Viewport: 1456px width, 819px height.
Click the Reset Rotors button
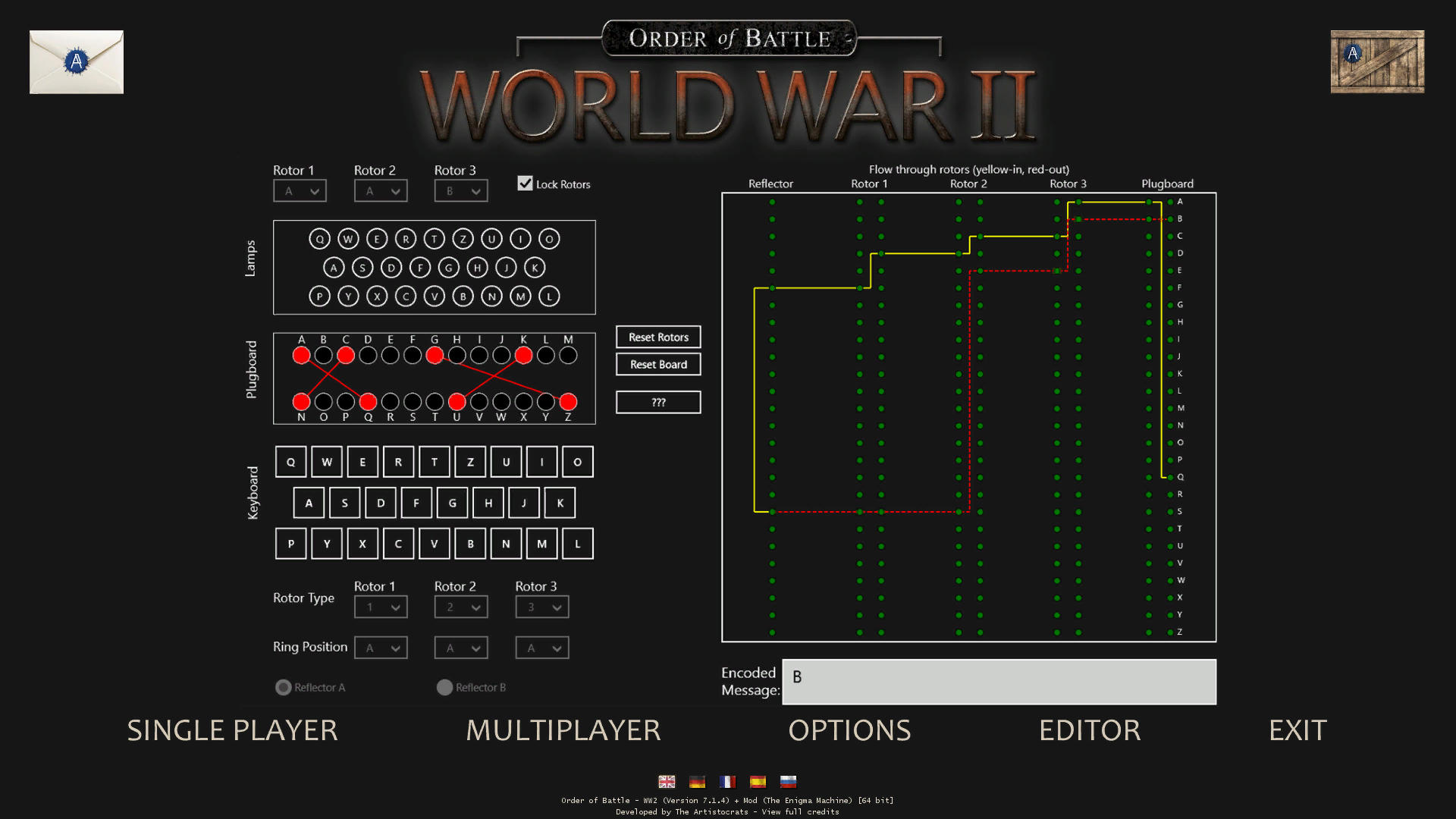click(658, 337)
